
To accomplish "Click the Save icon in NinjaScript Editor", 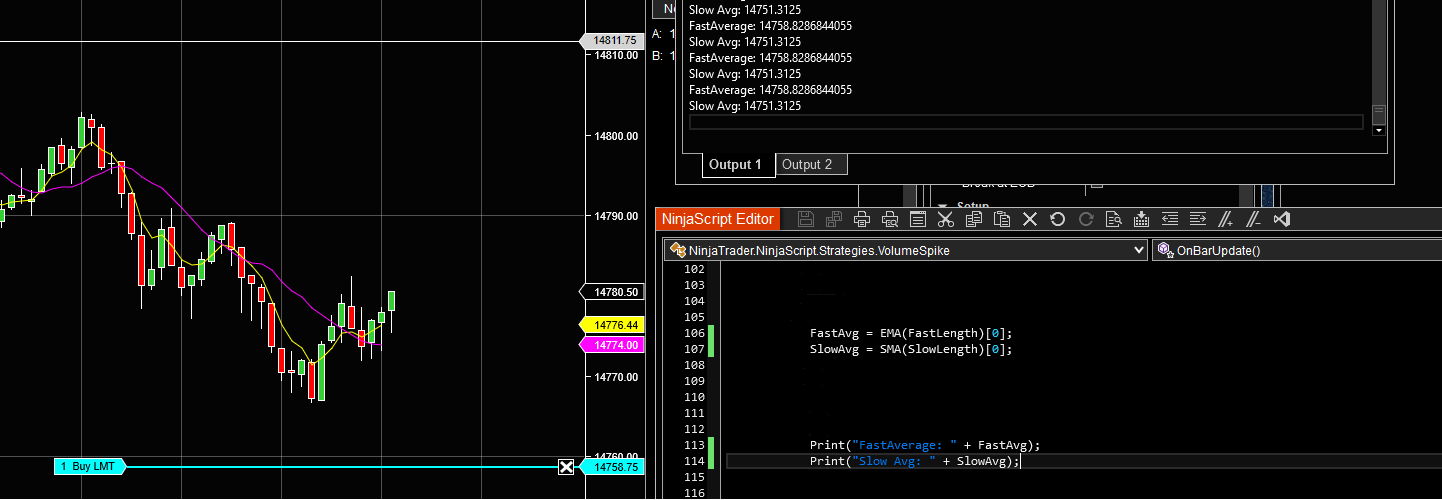I will 806,219.
